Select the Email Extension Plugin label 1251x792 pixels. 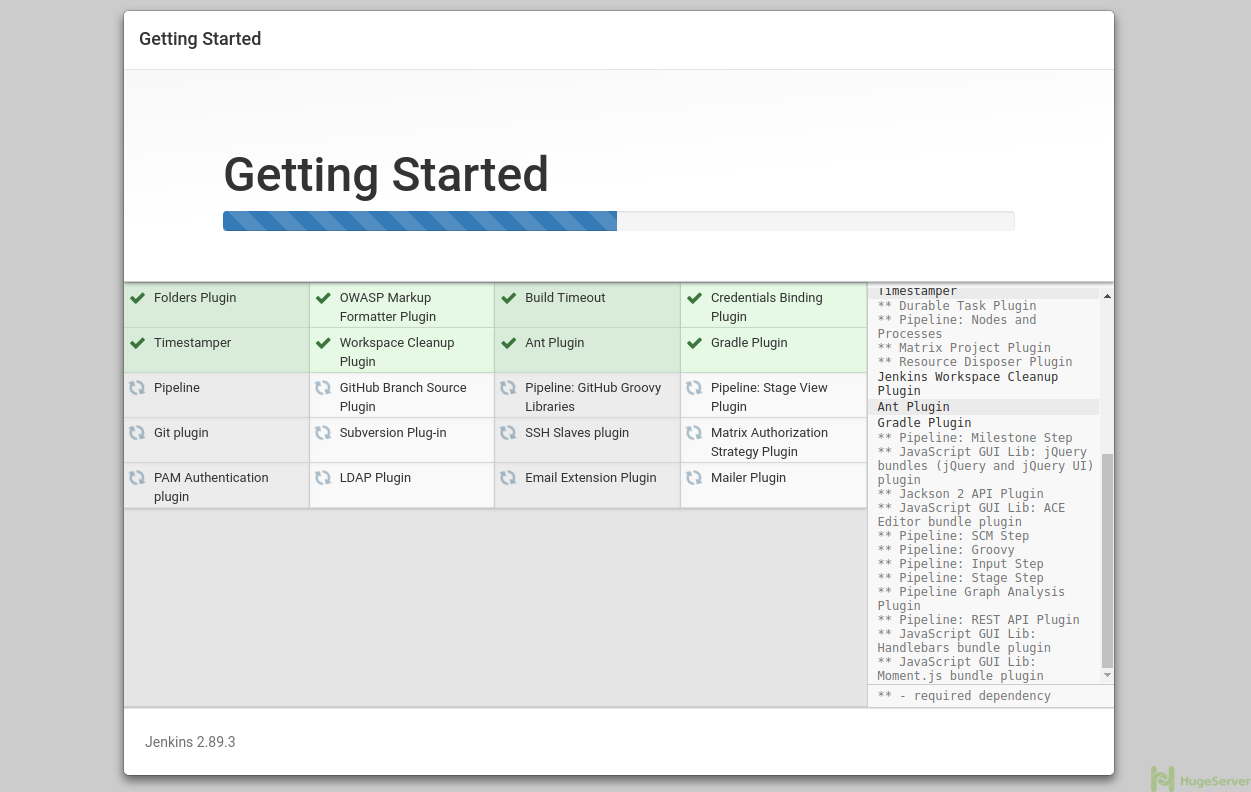click(x=590, y=478)
